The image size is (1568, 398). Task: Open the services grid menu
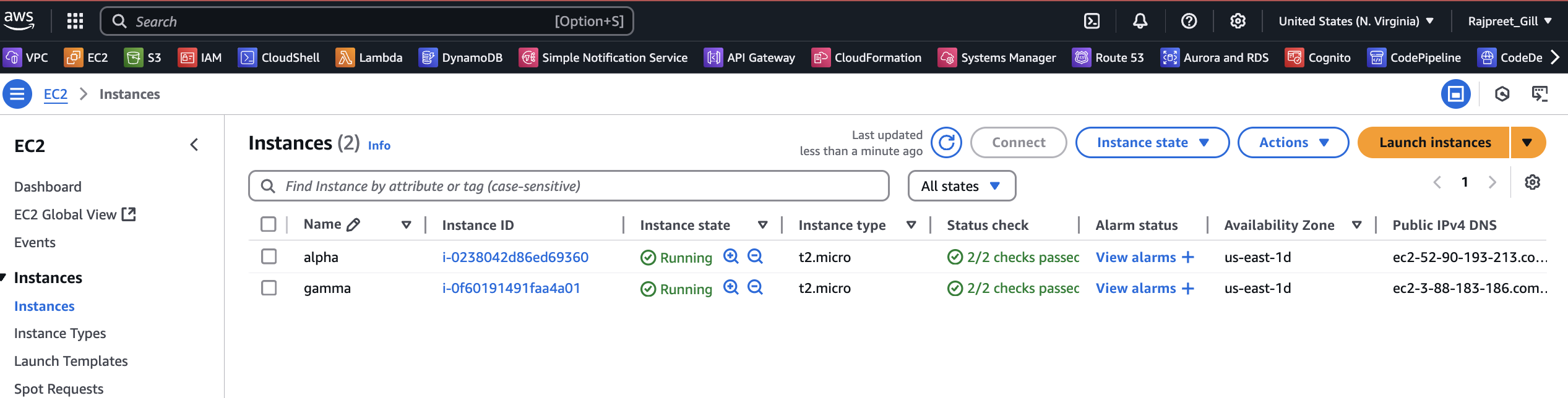click(75, 21)
